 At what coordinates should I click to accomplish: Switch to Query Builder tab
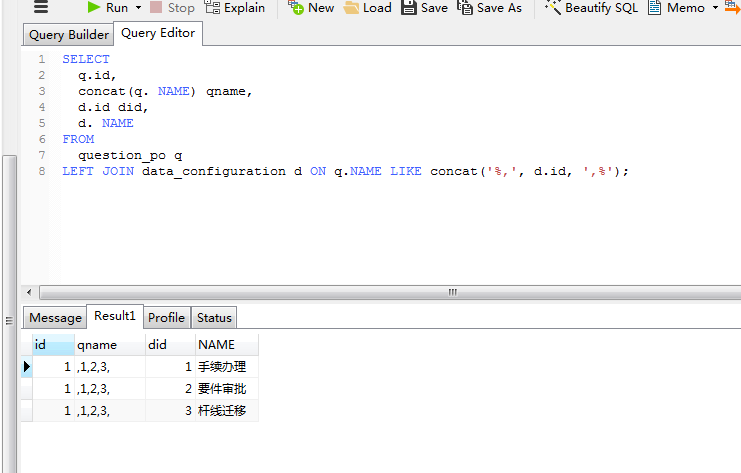coord(69,35)
